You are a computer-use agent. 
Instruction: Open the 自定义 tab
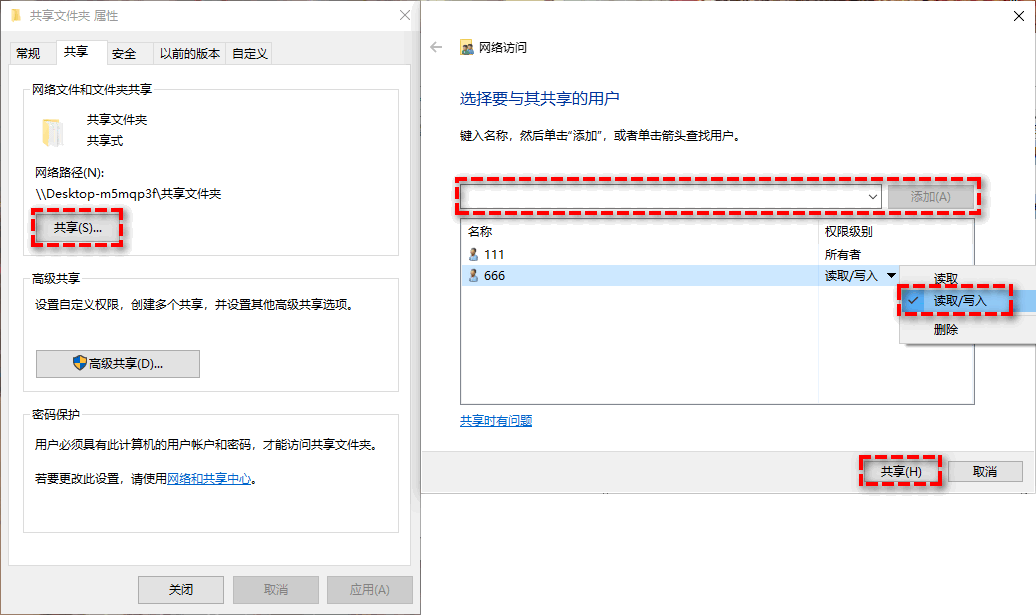pos(252,53)
